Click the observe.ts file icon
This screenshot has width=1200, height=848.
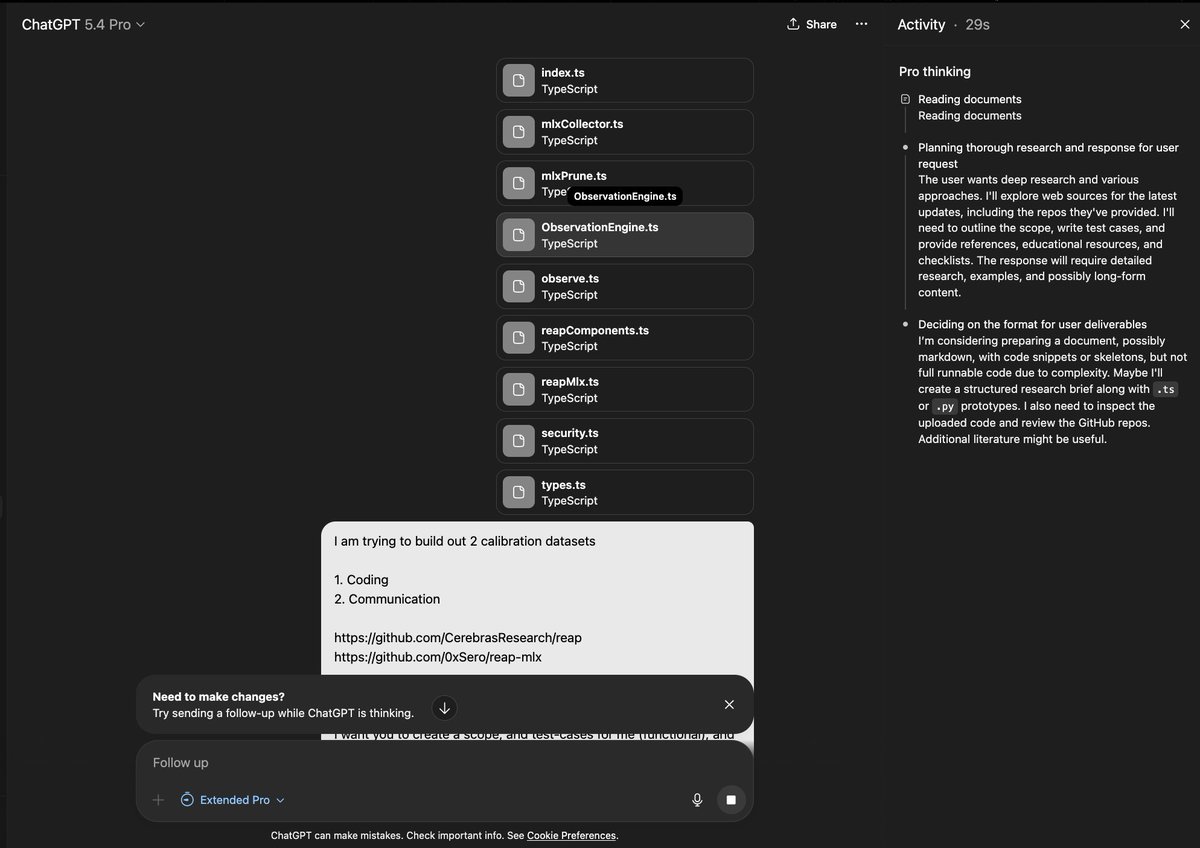click(x=518, y=286)
